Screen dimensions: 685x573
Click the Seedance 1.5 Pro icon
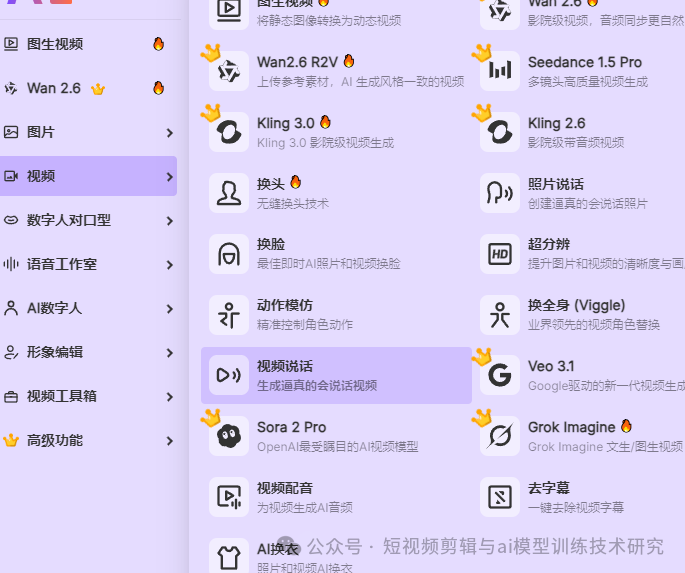(x=500, y=71)
